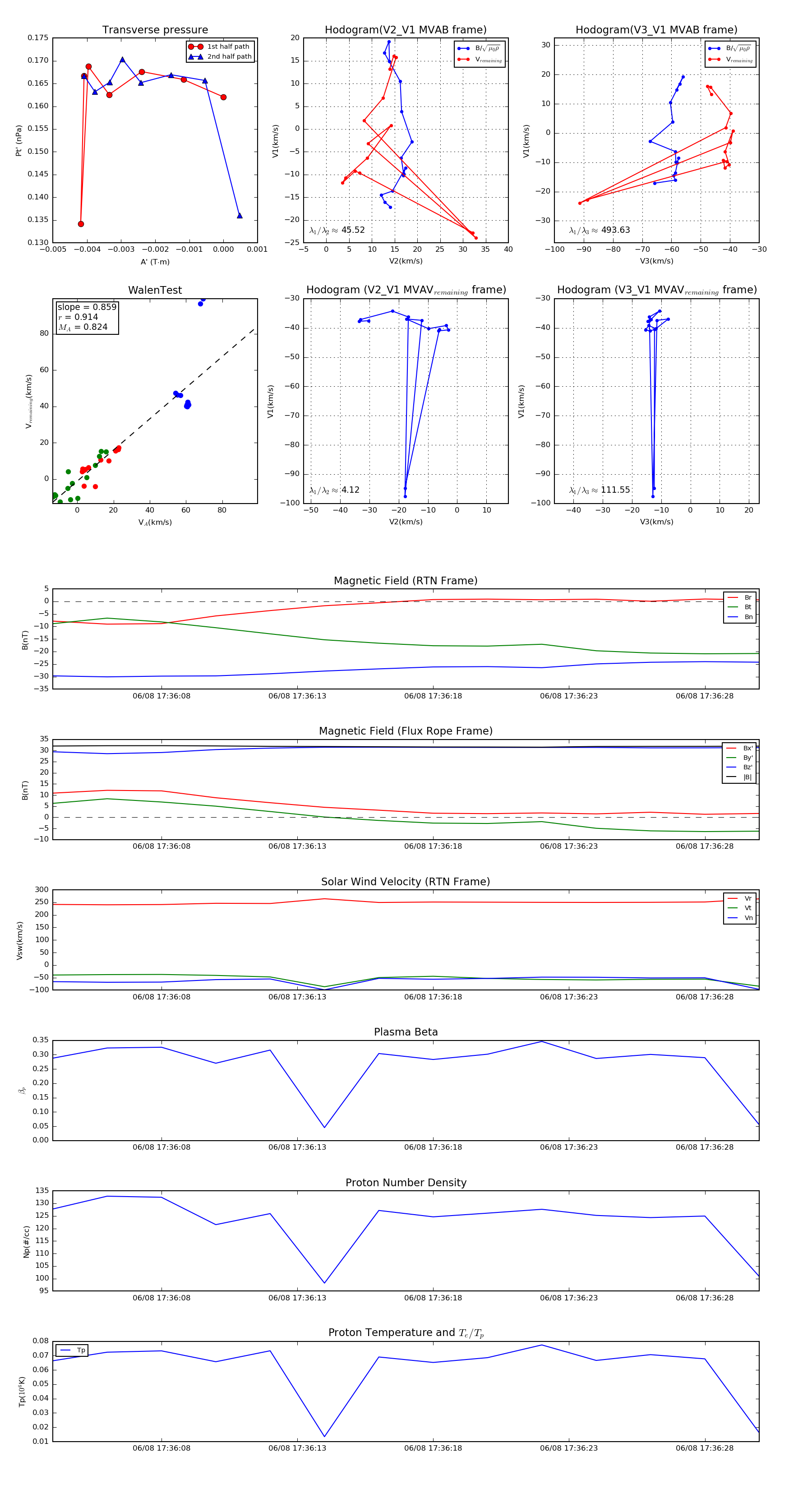Click "06/08 17:36:13" tick under the Plasma Beta plot

[x=297, y=1147]
